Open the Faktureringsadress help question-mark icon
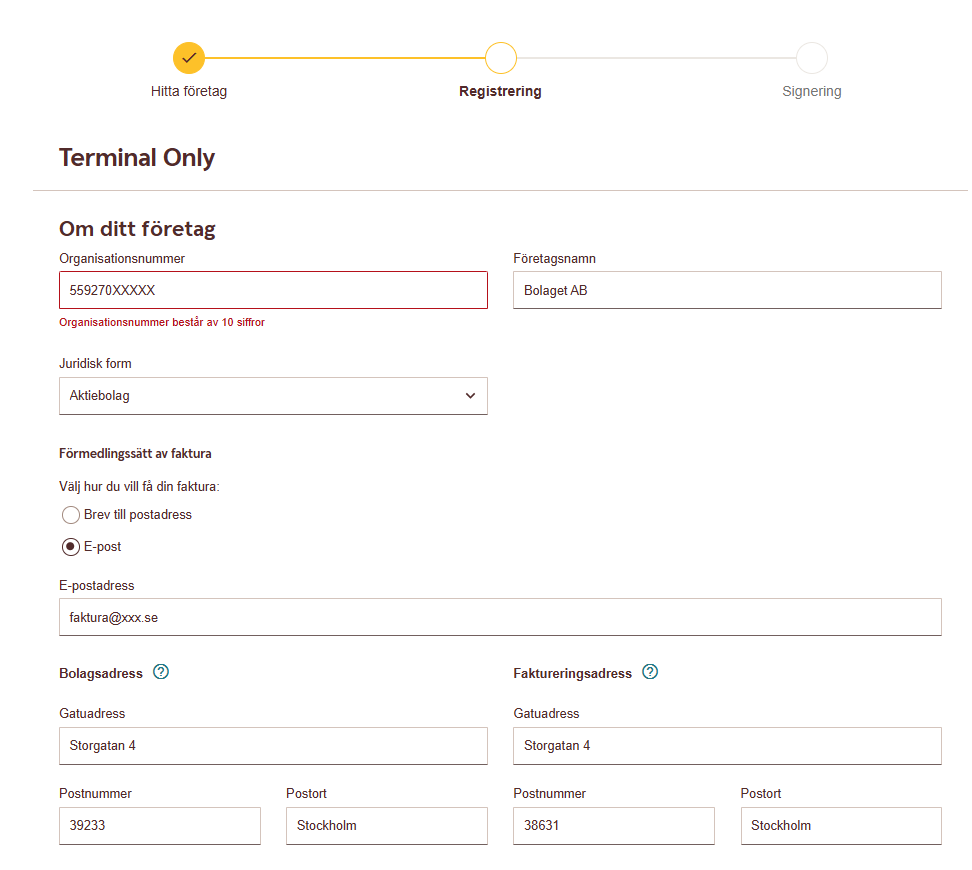Image resolution: width=972 pixels, height=870 pixels. (650, 672)
